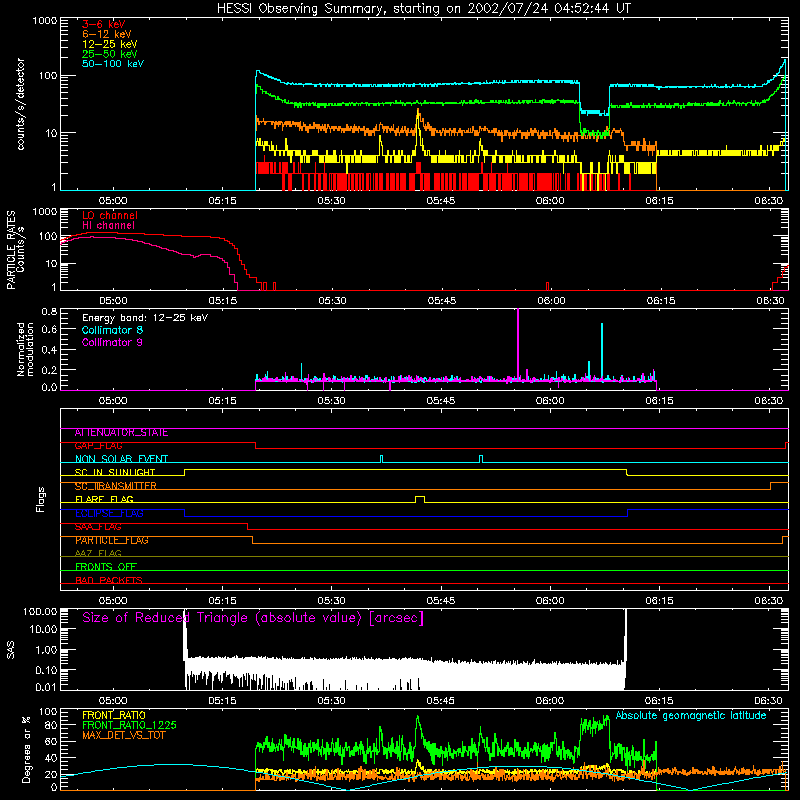Select the PARTICLE_FLAG label

pyautogui.click(x=112, y=540)
